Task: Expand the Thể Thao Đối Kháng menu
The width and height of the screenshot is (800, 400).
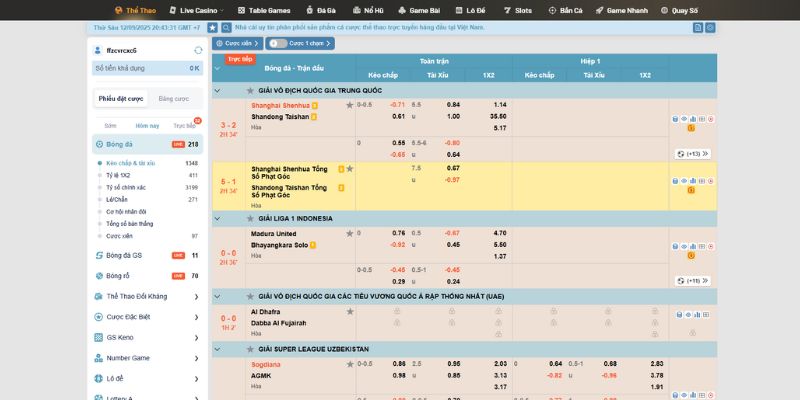Action: [x=196, y=296]
